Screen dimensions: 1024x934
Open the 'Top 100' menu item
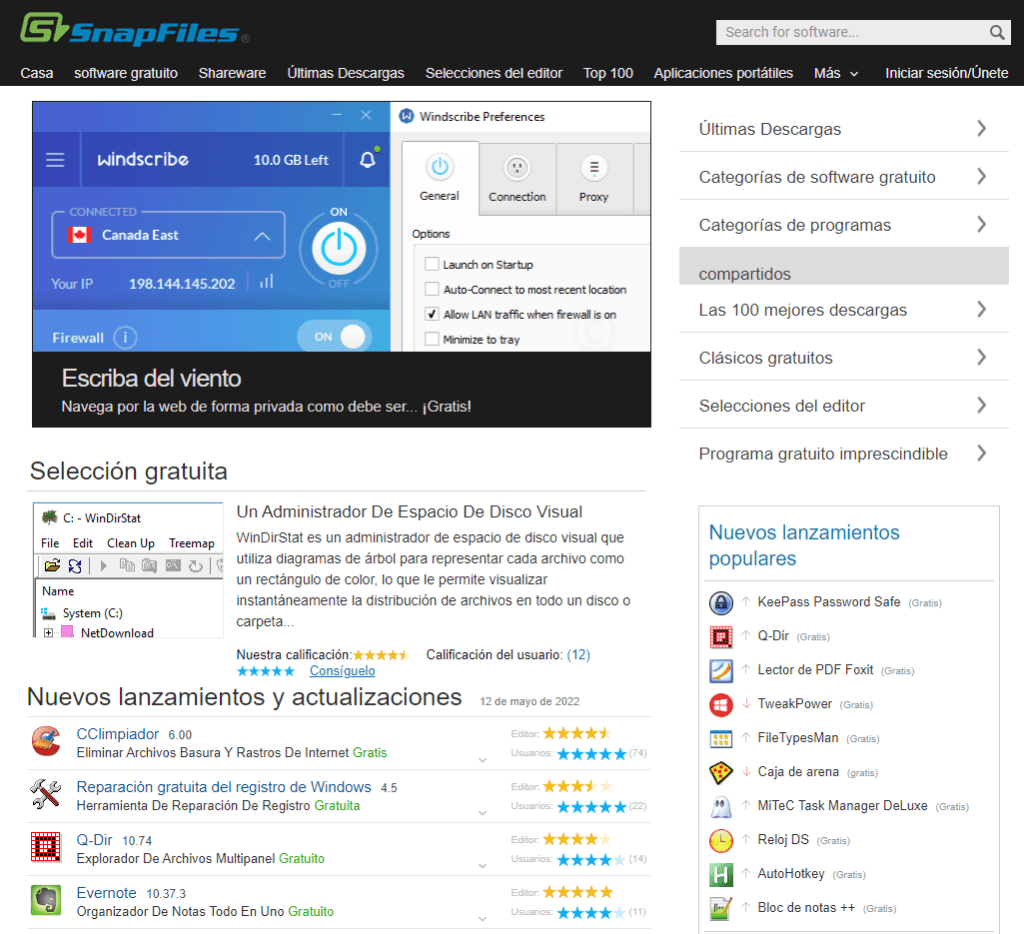(608, 72)
